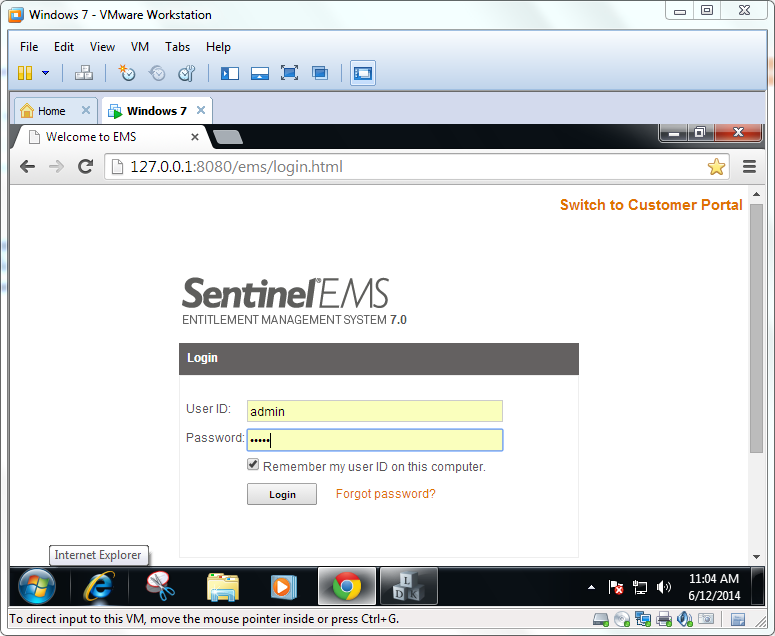Screen dimensions: 775x636
Task: Open a new Chrome tab
Action: pos(227,137)
